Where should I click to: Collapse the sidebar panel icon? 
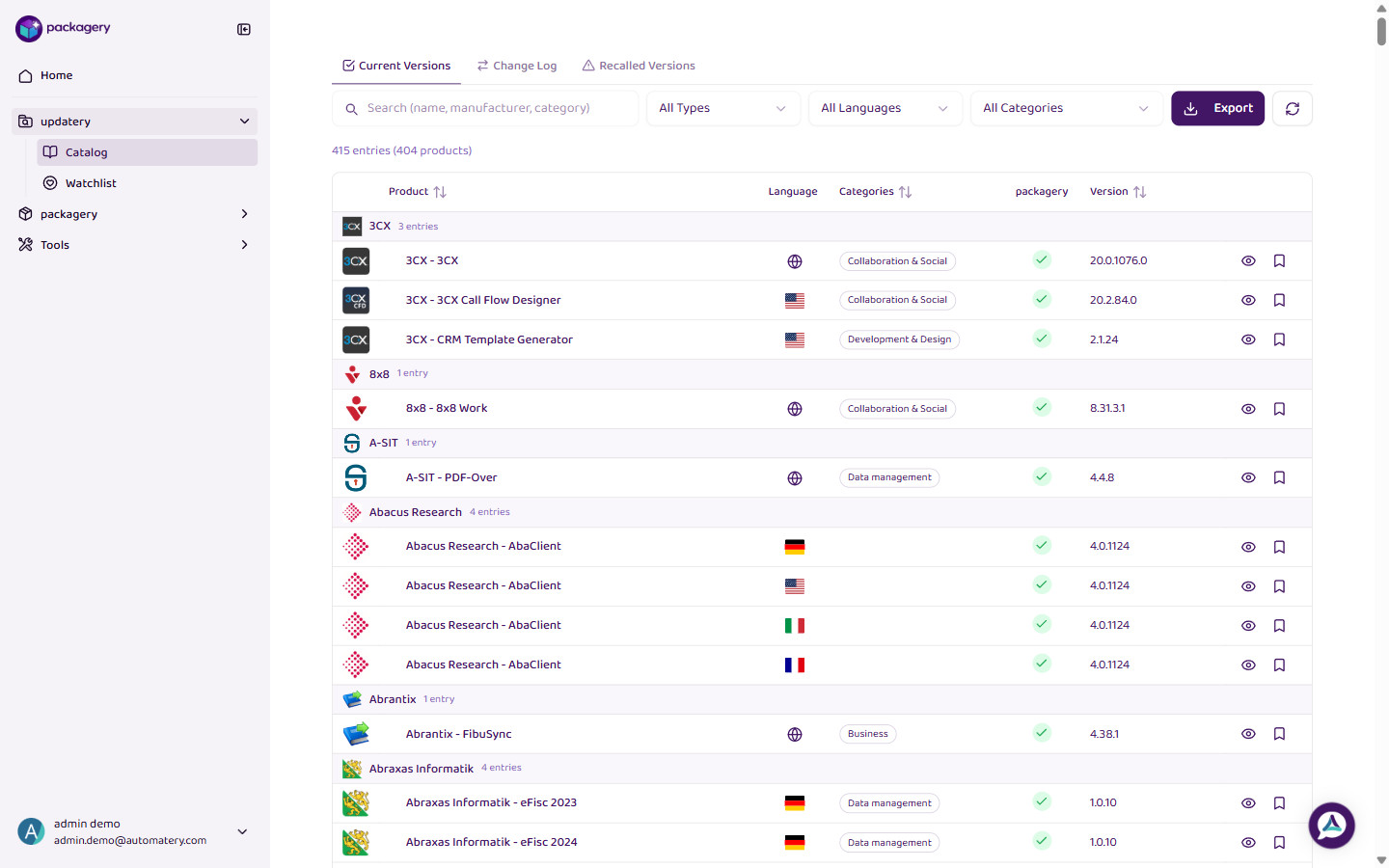point(244,29)
